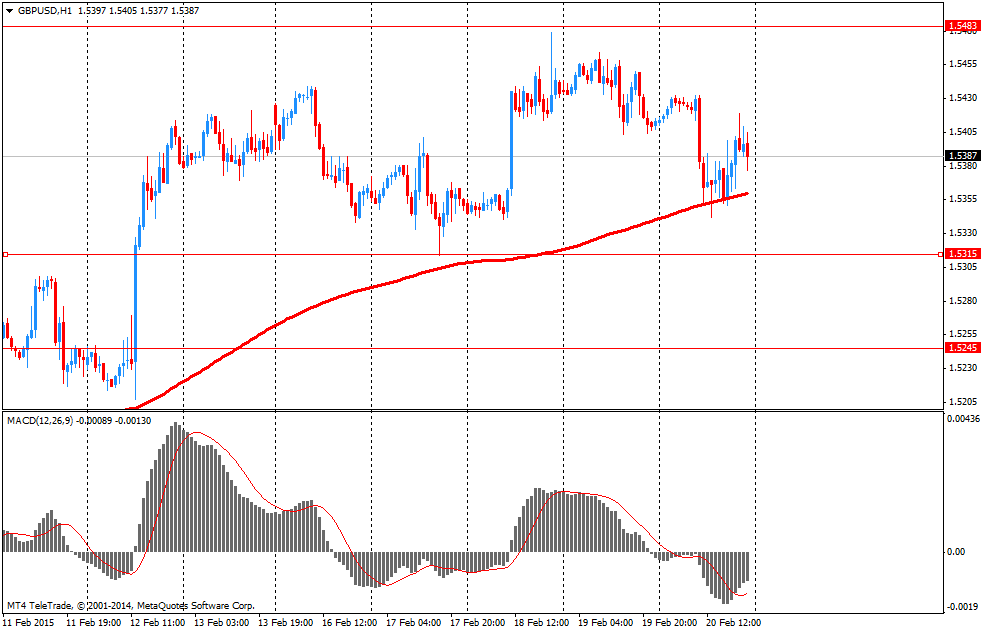Click the 12 Feb 11:00 time label

[157, 622]
